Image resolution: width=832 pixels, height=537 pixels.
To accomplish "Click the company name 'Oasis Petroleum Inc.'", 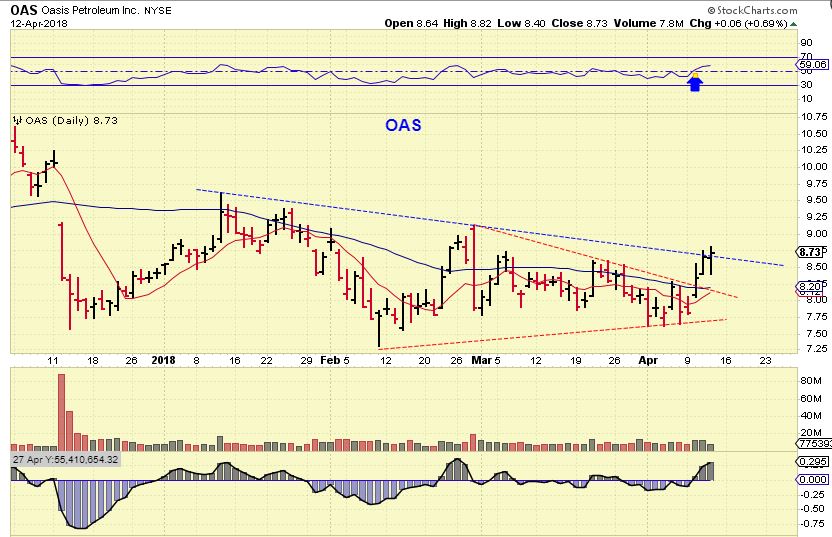I will tap(90, 11).
